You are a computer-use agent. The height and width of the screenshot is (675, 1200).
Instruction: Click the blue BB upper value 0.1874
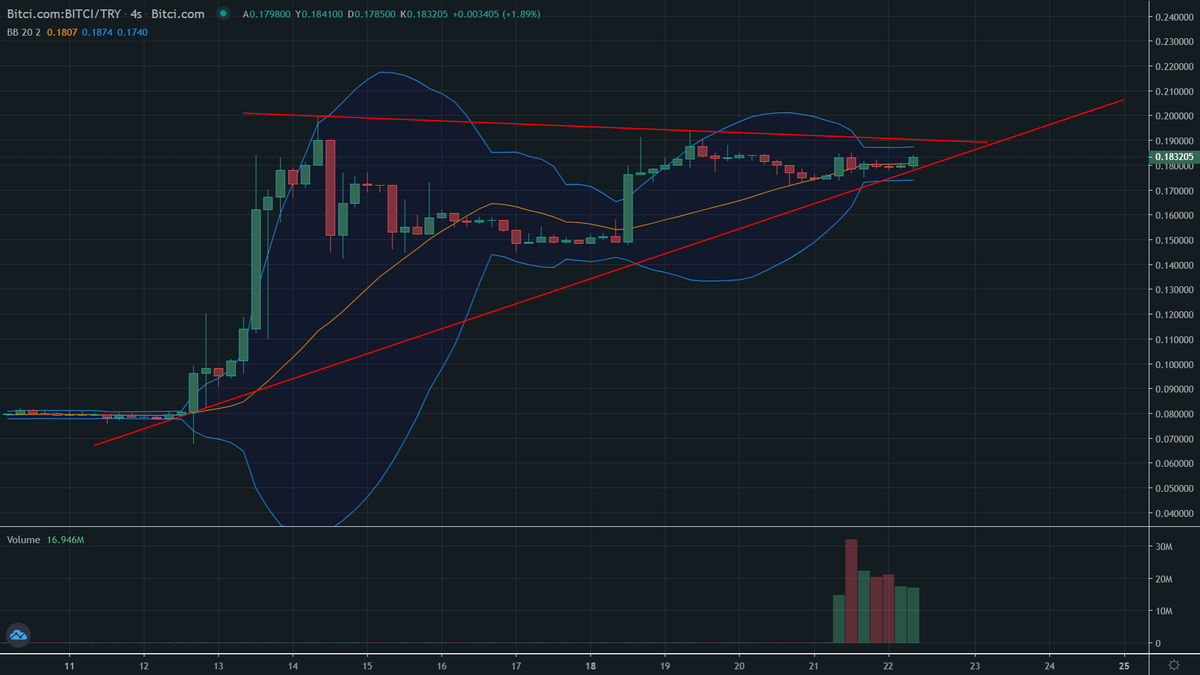pos(98,32)
